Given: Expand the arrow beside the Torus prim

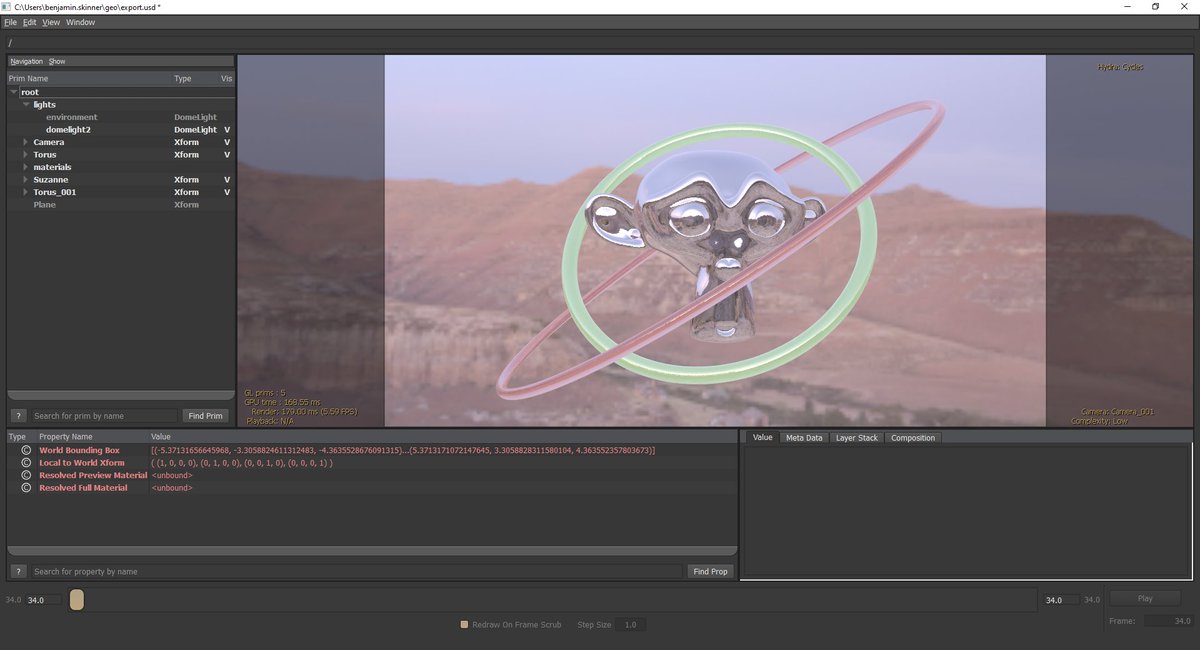Looking at the screenshot, I should (x=25, y=155).
